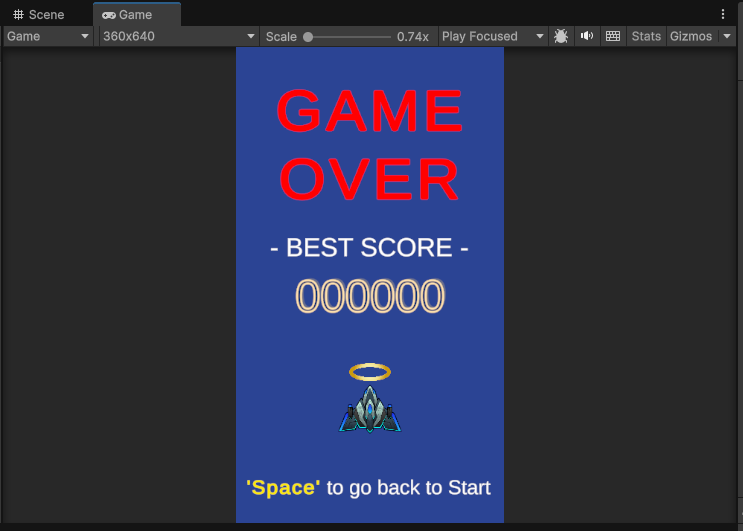Screen dimensions: 743x531
Task: Open the Game display dropdown
Action: (48, 36)
